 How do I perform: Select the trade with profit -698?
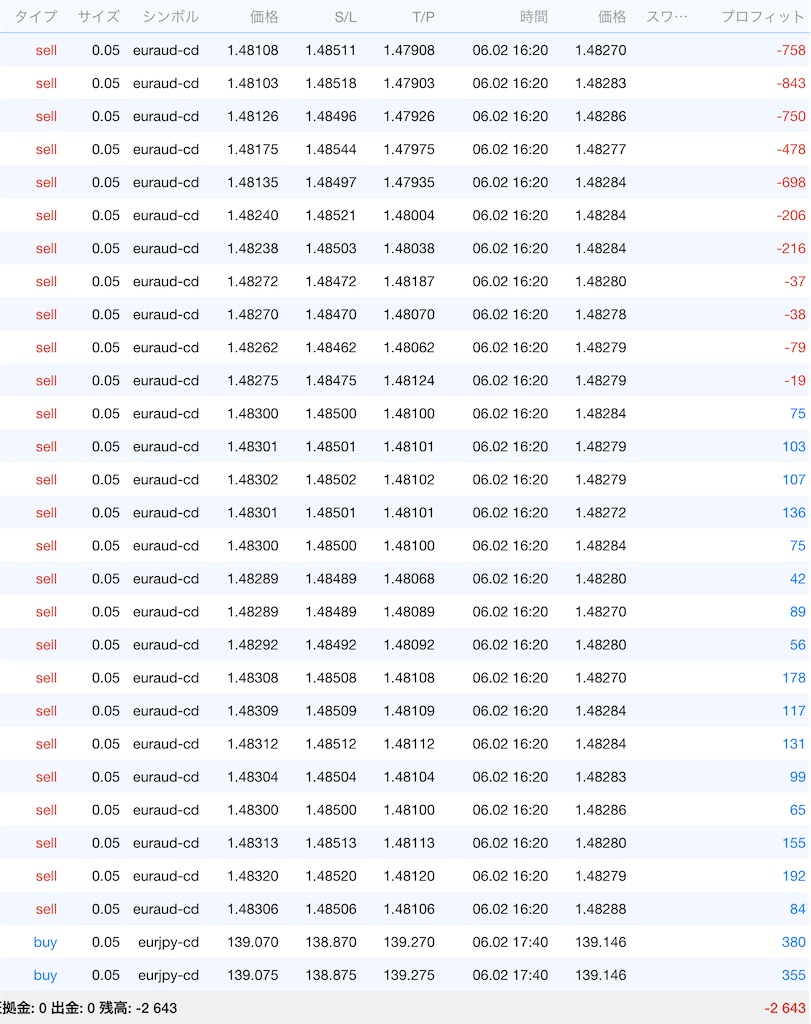click(x=405, y=182)
